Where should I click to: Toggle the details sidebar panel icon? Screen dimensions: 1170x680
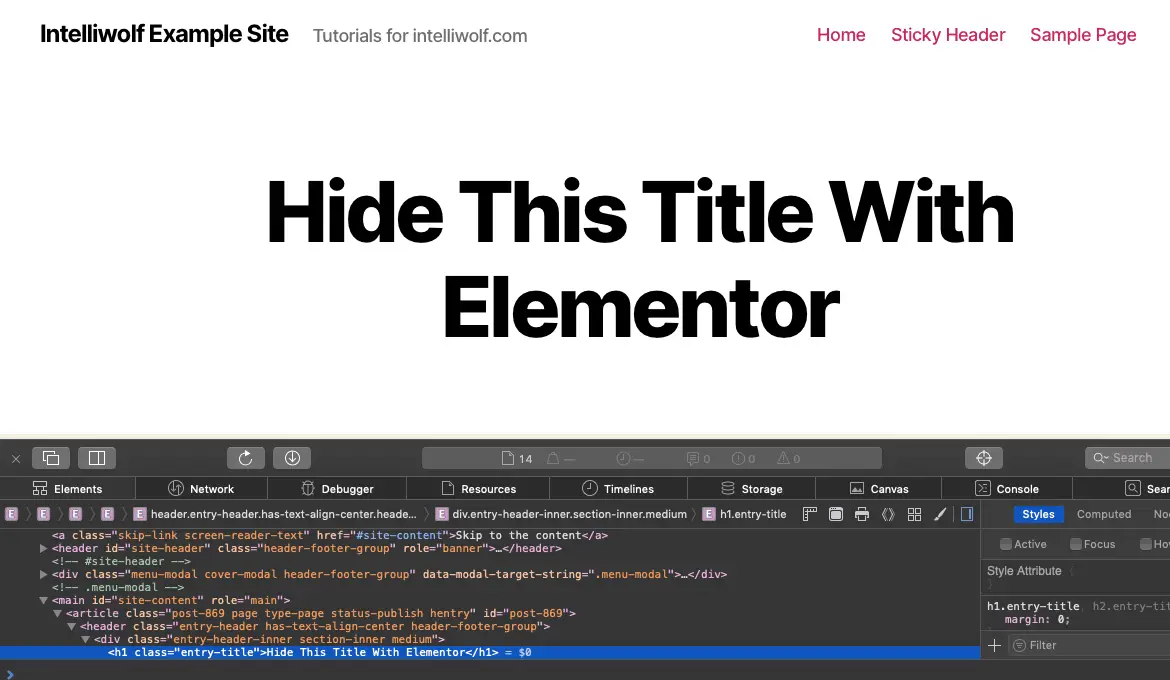coord(966,514)
